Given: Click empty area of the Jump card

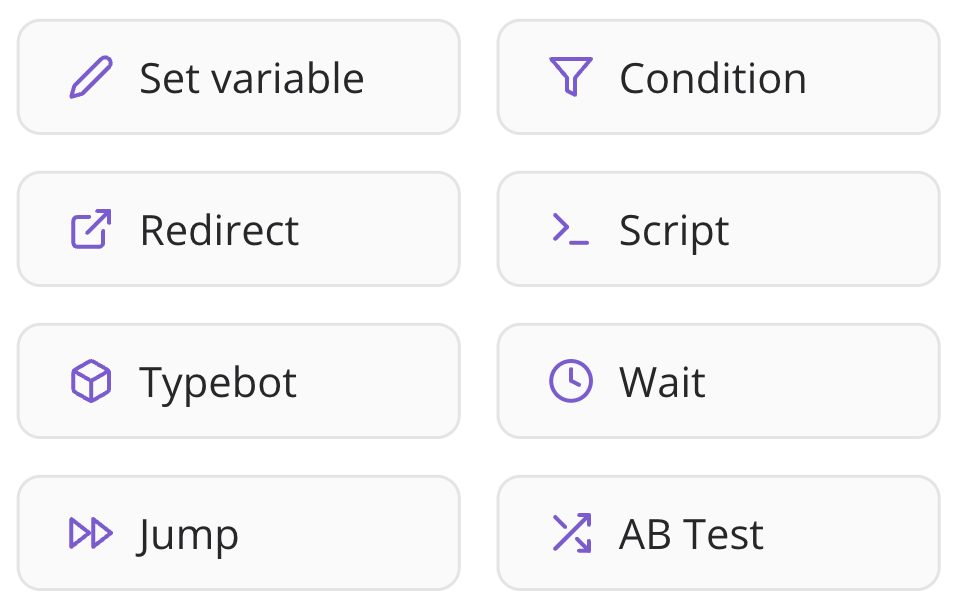Looking at the screenshot, I should [360, 534].
